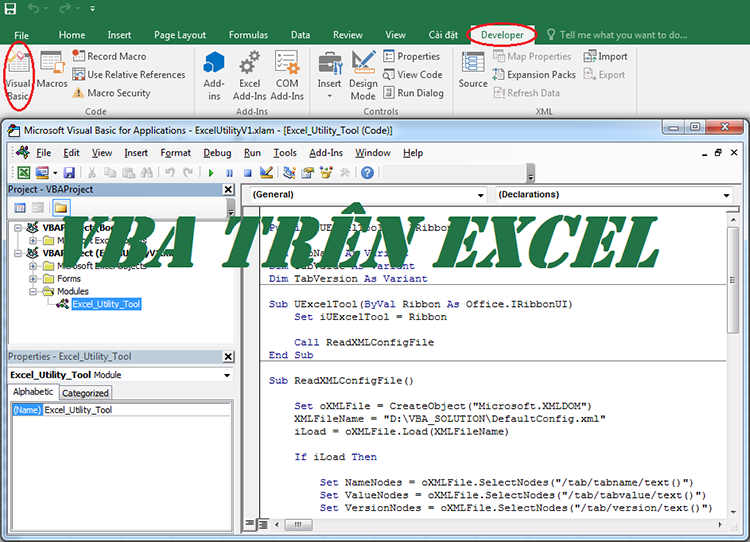Screen dimensions: 750x542
Task: Open the Debug menu in VBA editor
Action: 217,153
